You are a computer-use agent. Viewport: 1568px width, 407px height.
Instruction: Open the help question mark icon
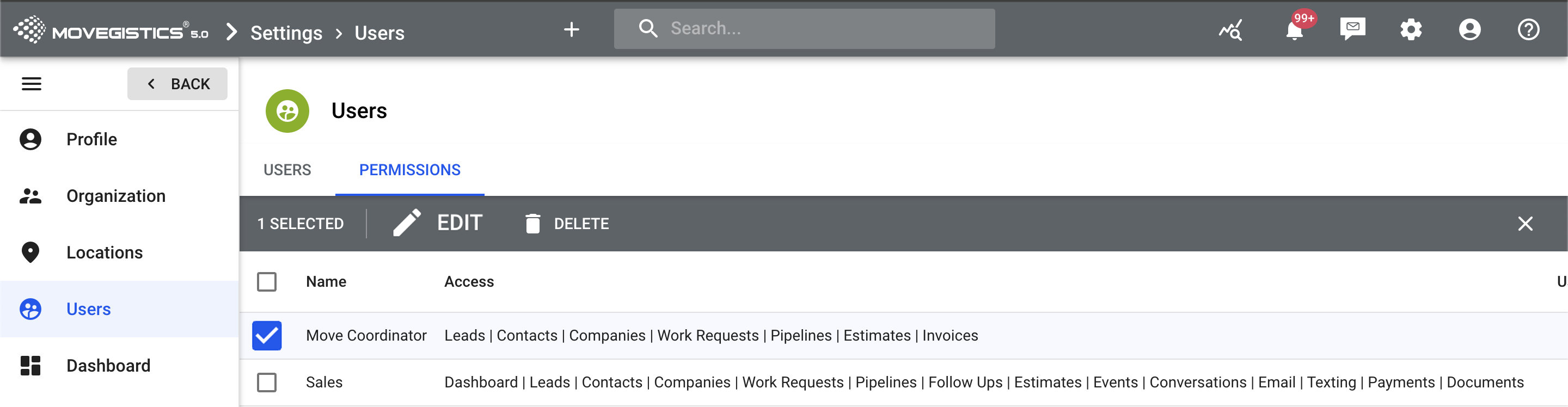(1528, 29)
